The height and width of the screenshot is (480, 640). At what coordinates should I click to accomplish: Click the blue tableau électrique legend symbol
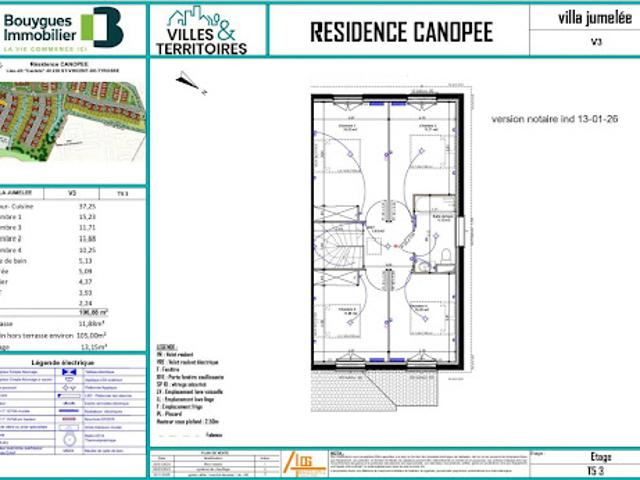coord(69,372)
